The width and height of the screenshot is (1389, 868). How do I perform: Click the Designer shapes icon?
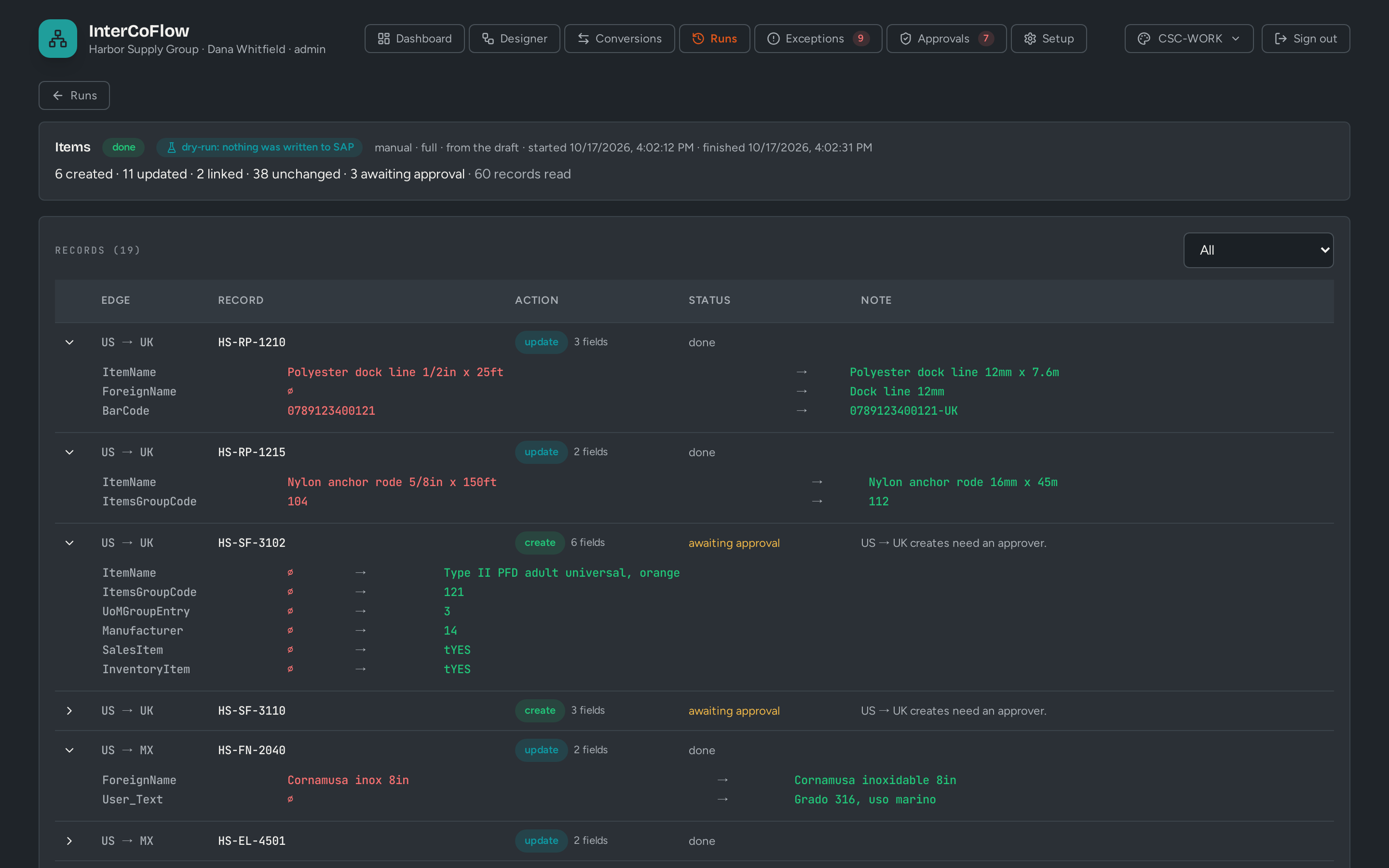point(488,39)
